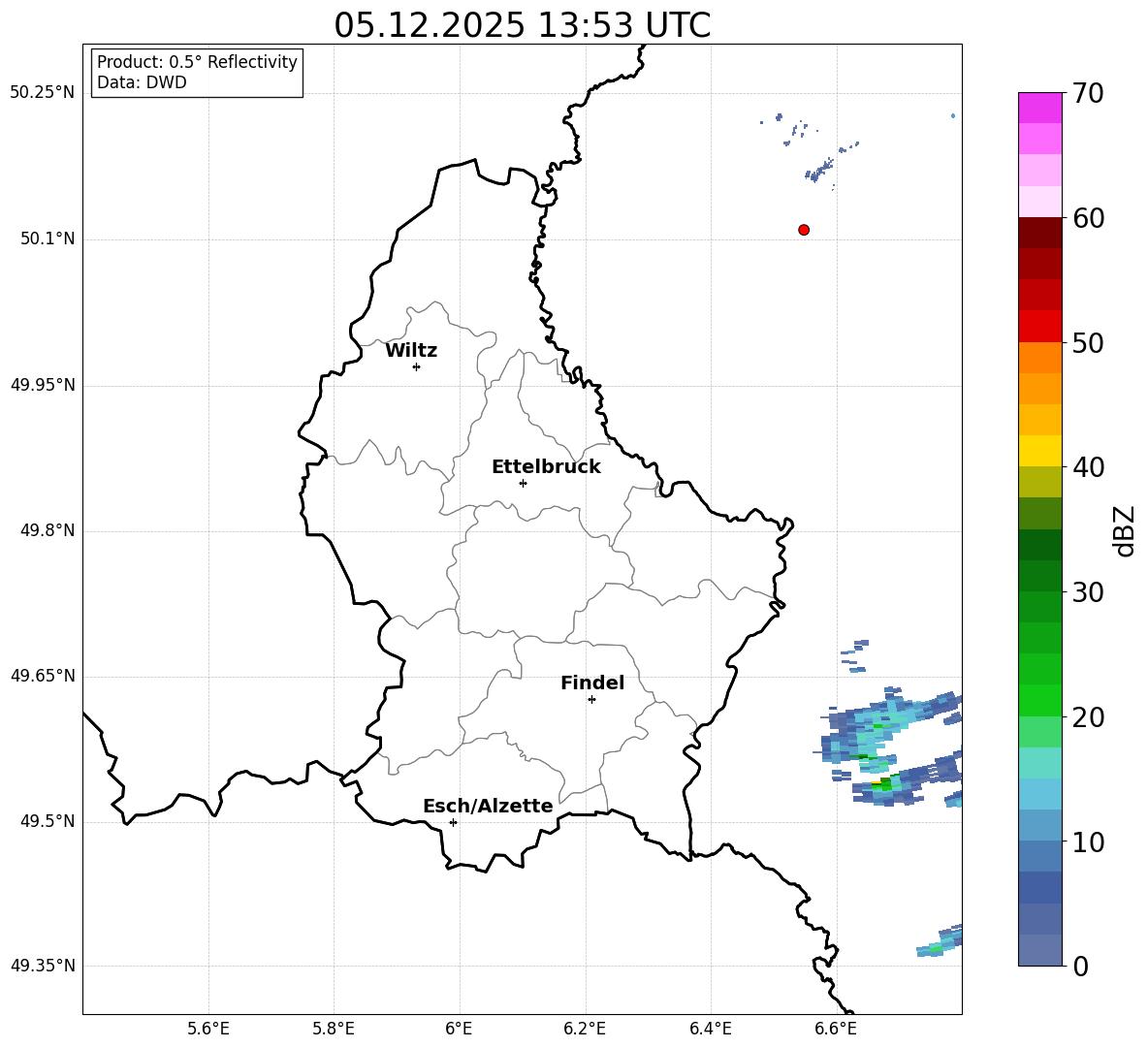Pick the turquoise band near 16 dBZ
Screen dimensions: 1148x1048
(1039, 763)
